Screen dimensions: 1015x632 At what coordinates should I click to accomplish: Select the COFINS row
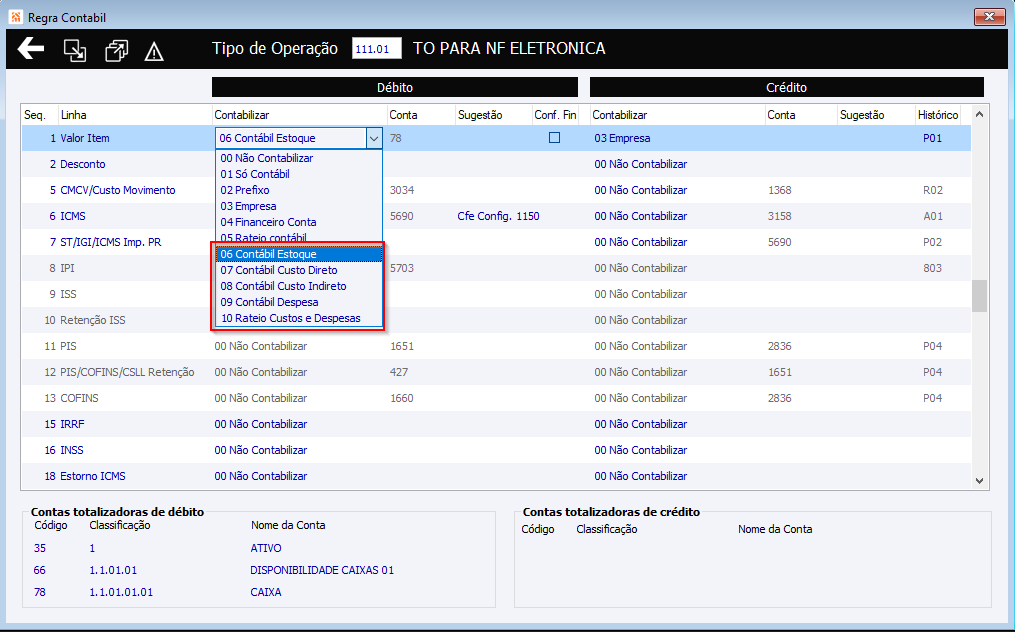point(496,398)
